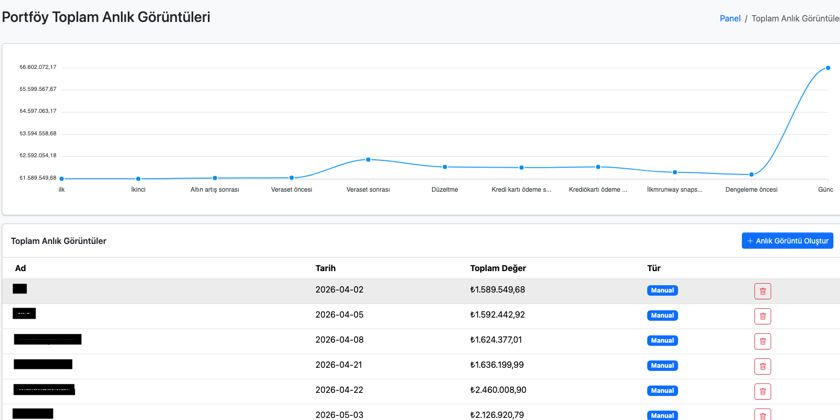Click the y-axis label 65.599.567,67
This screenshot has width=840, height=420.
(38, 89)
